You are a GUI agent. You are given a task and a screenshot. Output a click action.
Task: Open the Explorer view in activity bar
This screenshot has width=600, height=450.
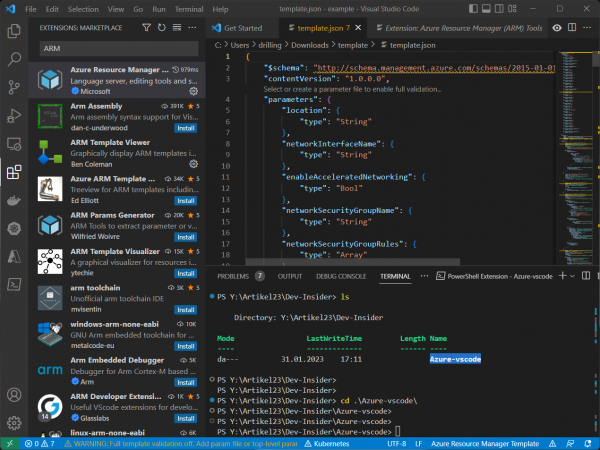coord(14,31)
